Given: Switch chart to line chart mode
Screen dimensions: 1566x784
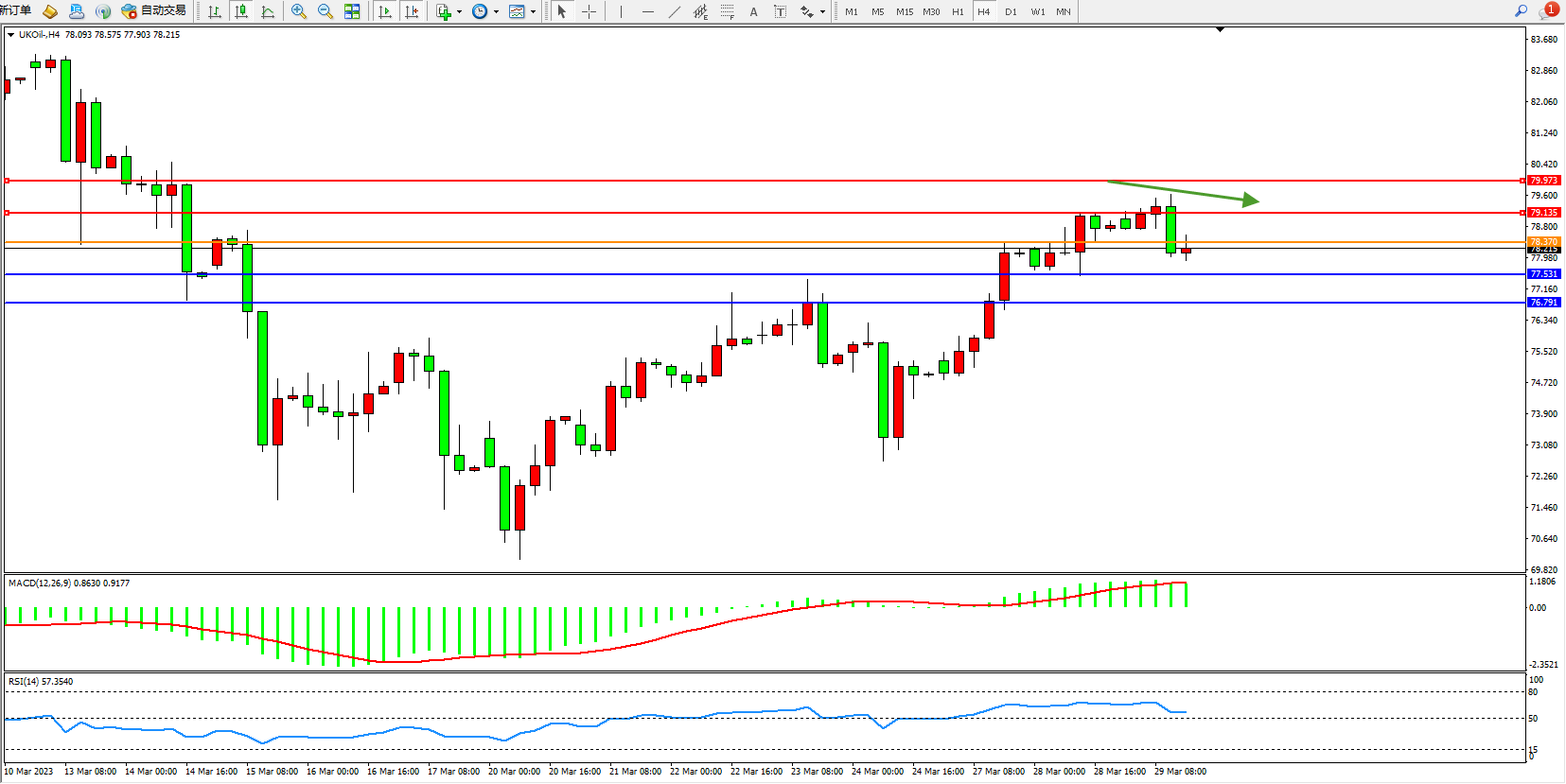Looking at the screenshot, I should (x=268, y=11).
